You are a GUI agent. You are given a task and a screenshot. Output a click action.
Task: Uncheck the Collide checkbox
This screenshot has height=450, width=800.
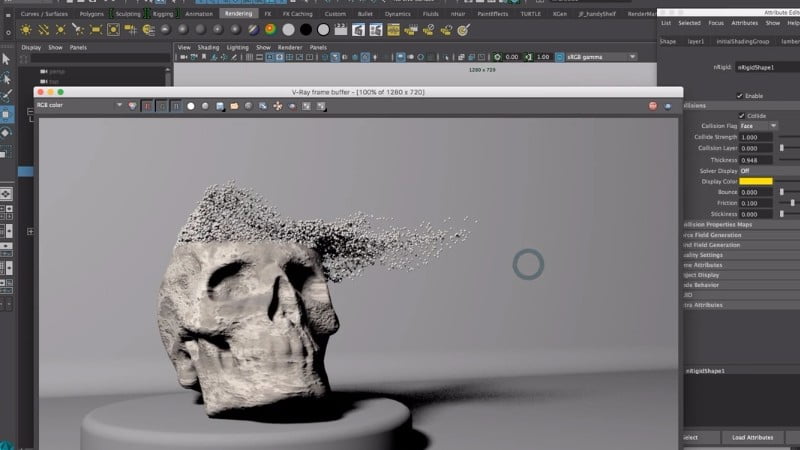740,115
